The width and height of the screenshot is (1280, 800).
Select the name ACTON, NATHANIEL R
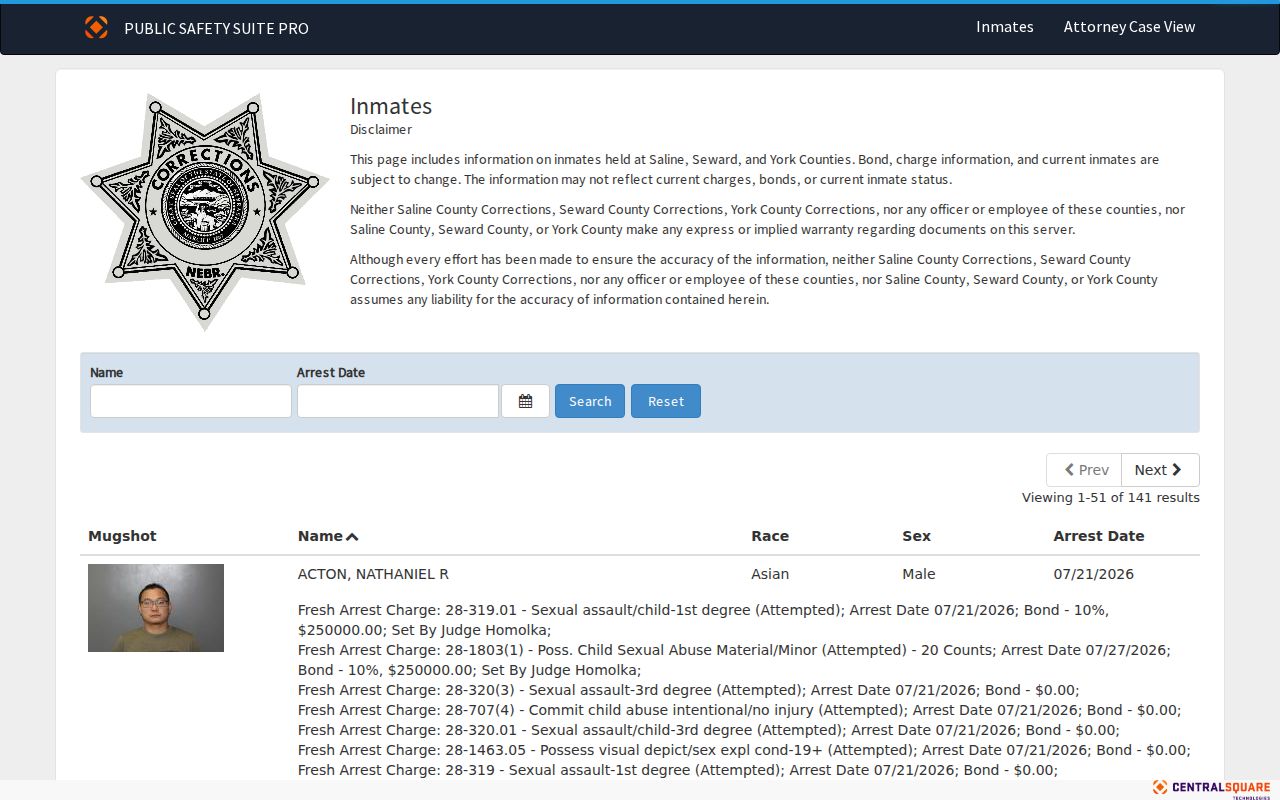pos(373,574)
